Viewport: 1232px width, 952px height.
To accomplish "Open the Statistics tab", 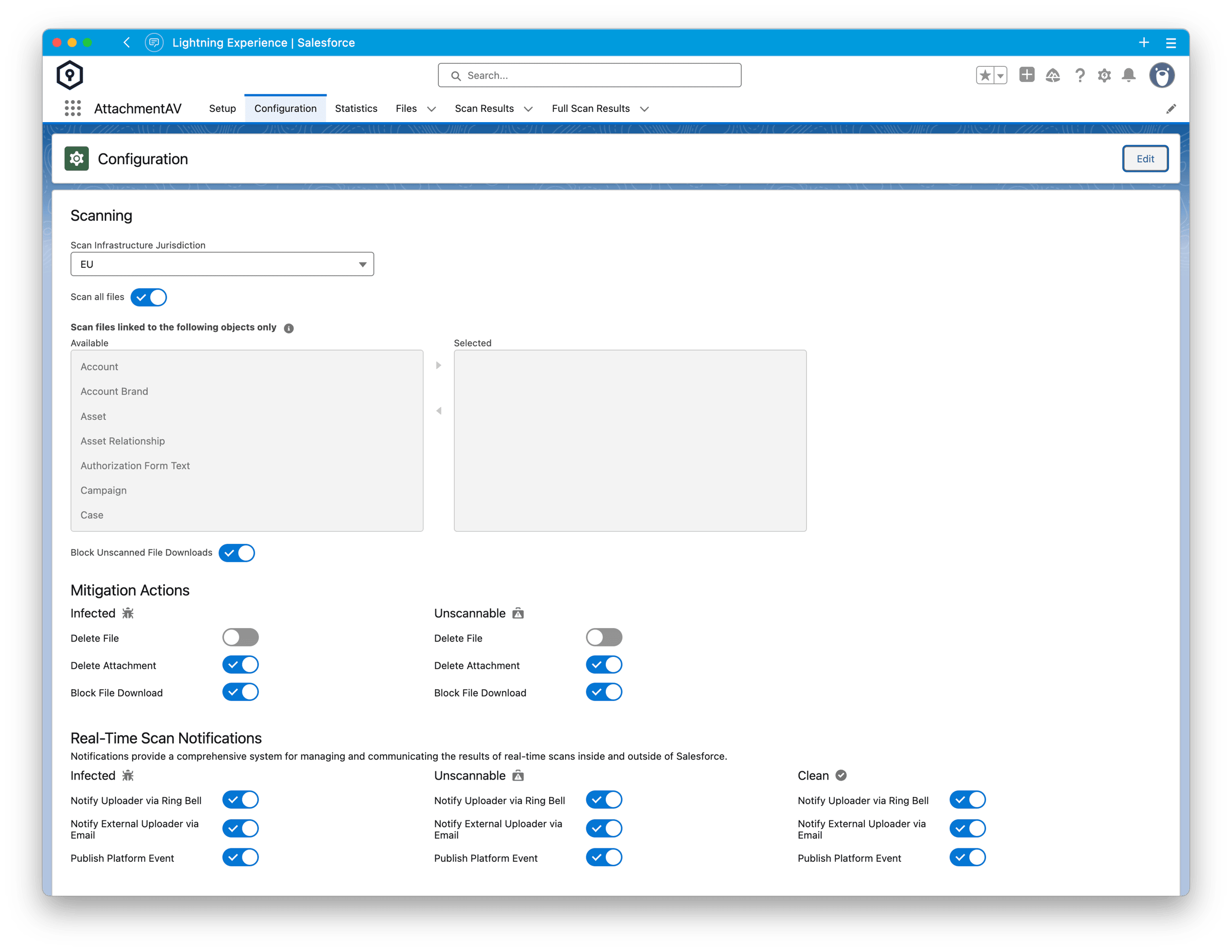I will click(356, 108).
